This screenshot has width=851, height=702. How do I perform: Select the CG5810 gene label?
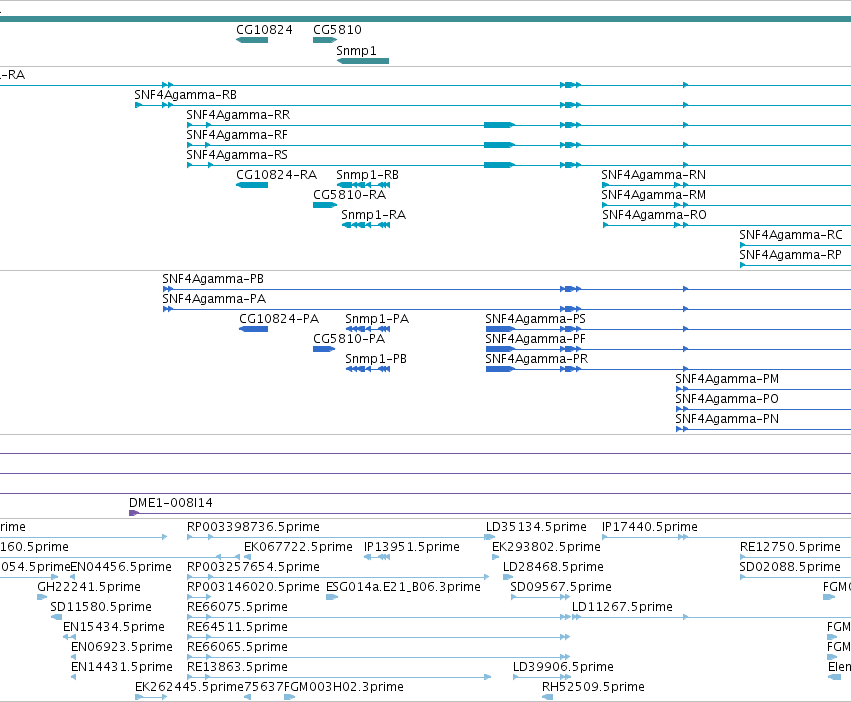(x=337, y=30)
